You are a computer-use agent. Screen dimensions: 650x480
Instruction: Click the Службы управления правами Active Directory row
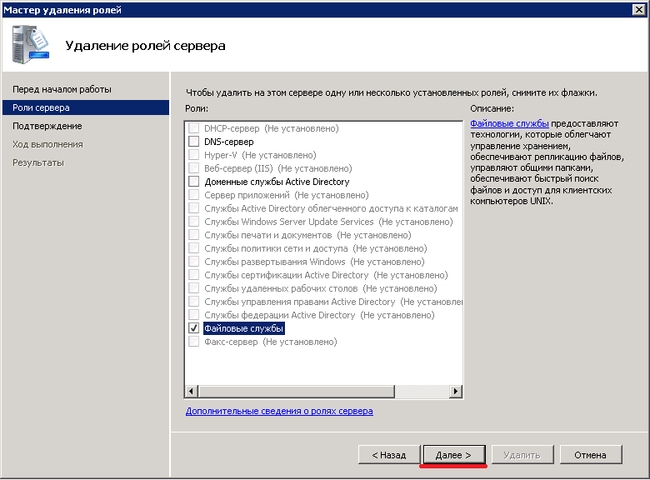[333, 302]
